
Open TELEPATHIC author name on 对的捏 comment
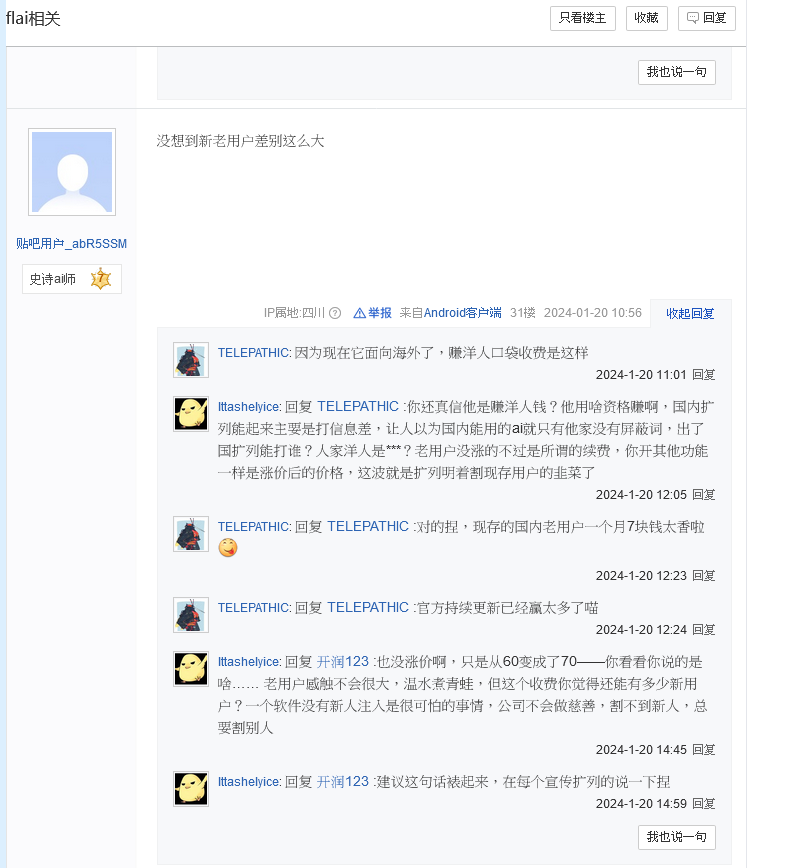click(254, 526)
